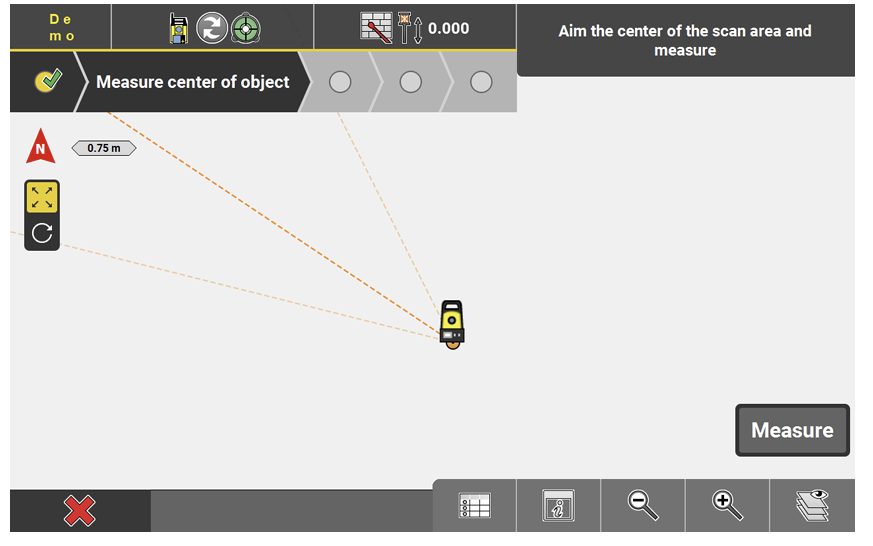Open the information panel icon
The height and width of the screenshot is (546, 873).
tap(558, 506)
